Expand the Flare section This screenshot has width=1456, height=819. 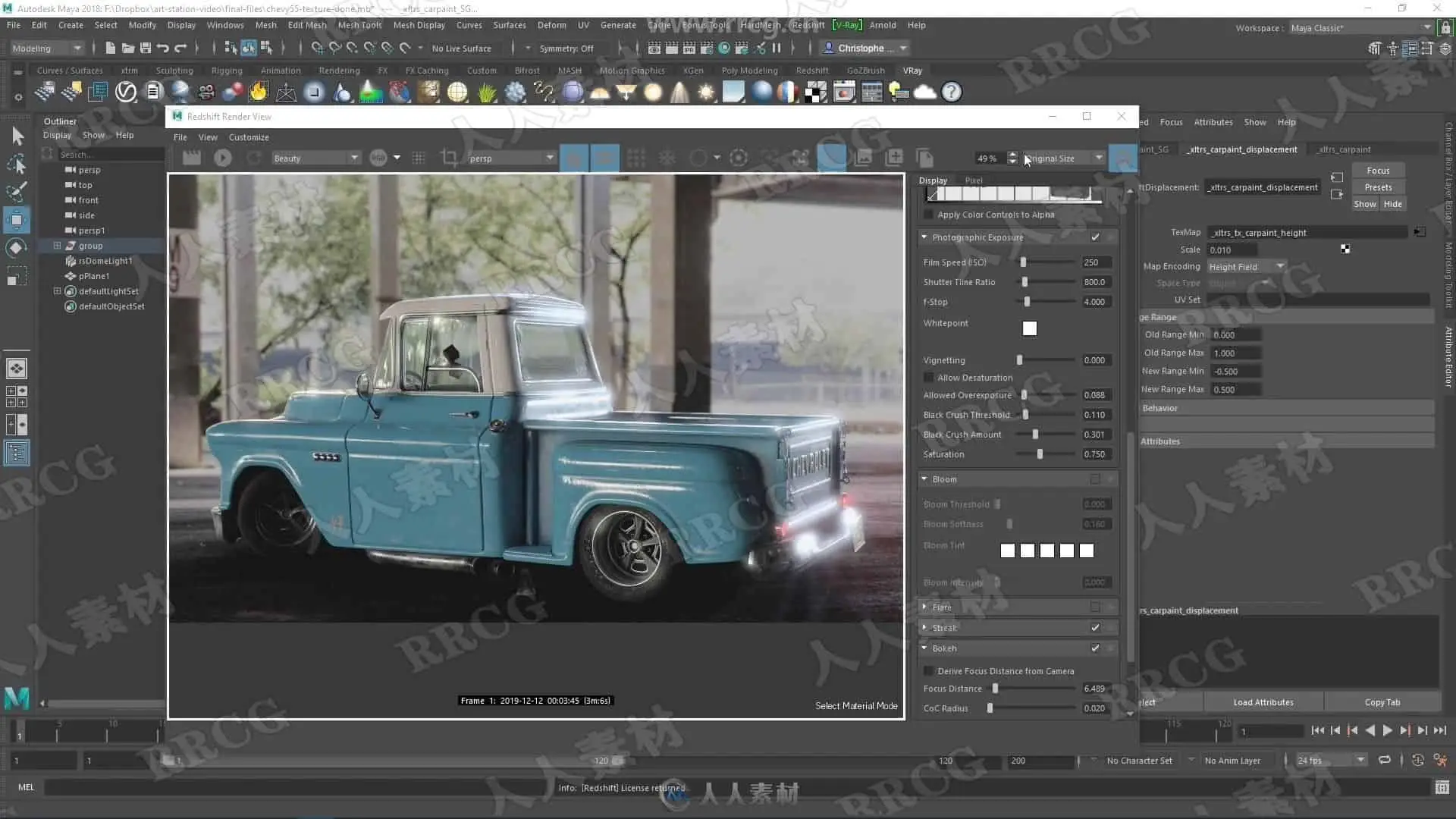(x=924, y=607)
